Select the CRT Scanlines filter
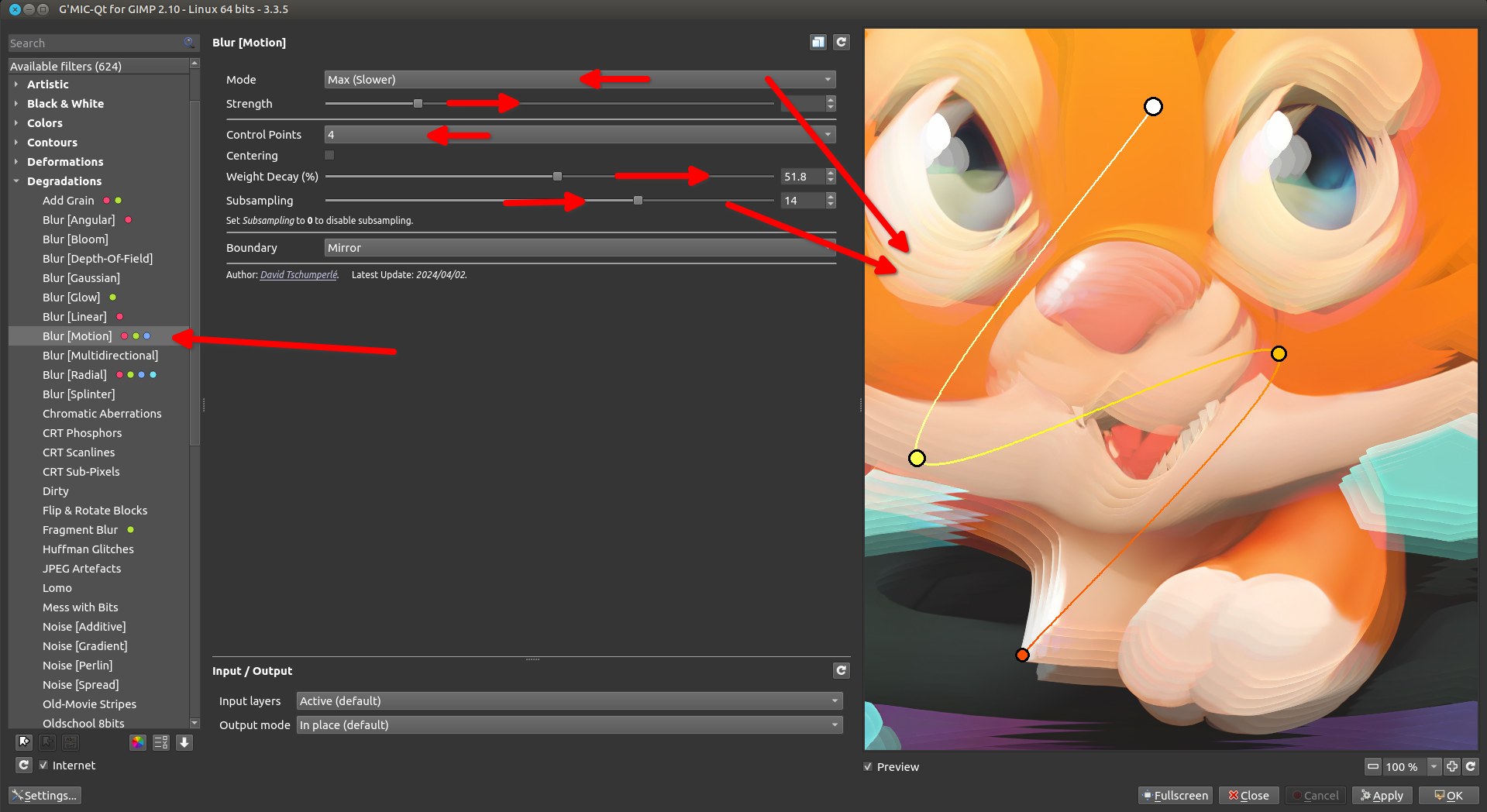The image size is (1487, 812). click(78, 452)
